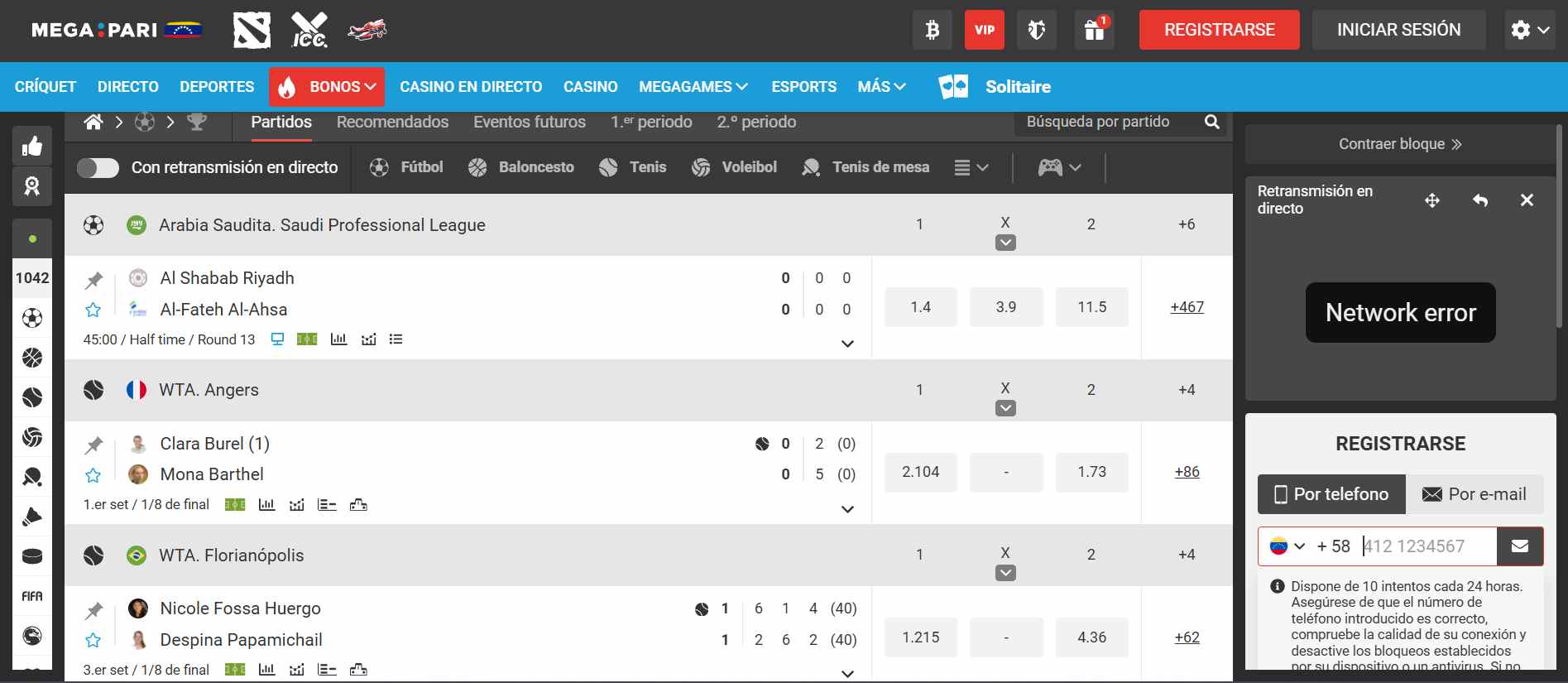
Task: Click the return arrow in broadcast block
Action: 1480,200
